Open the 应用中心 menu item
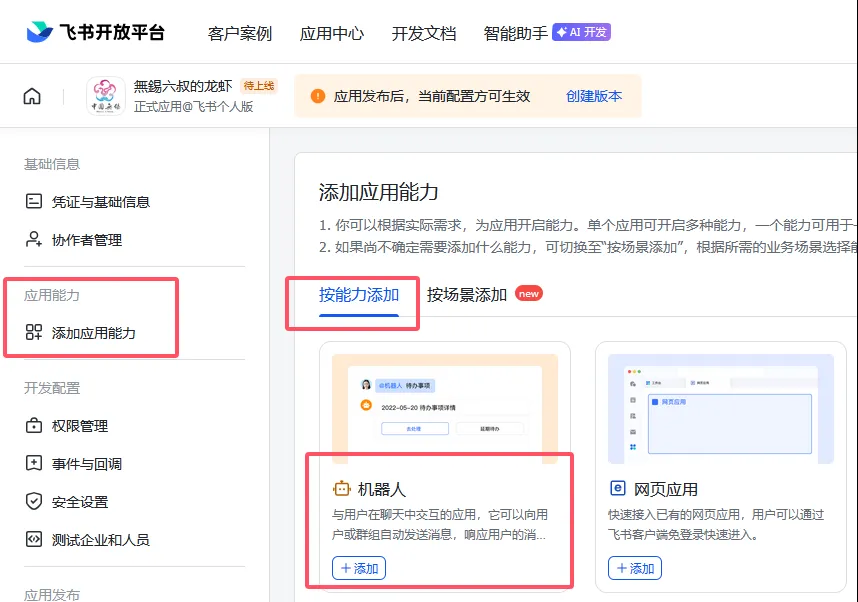 pyautogui.click(x=332, y=33)
